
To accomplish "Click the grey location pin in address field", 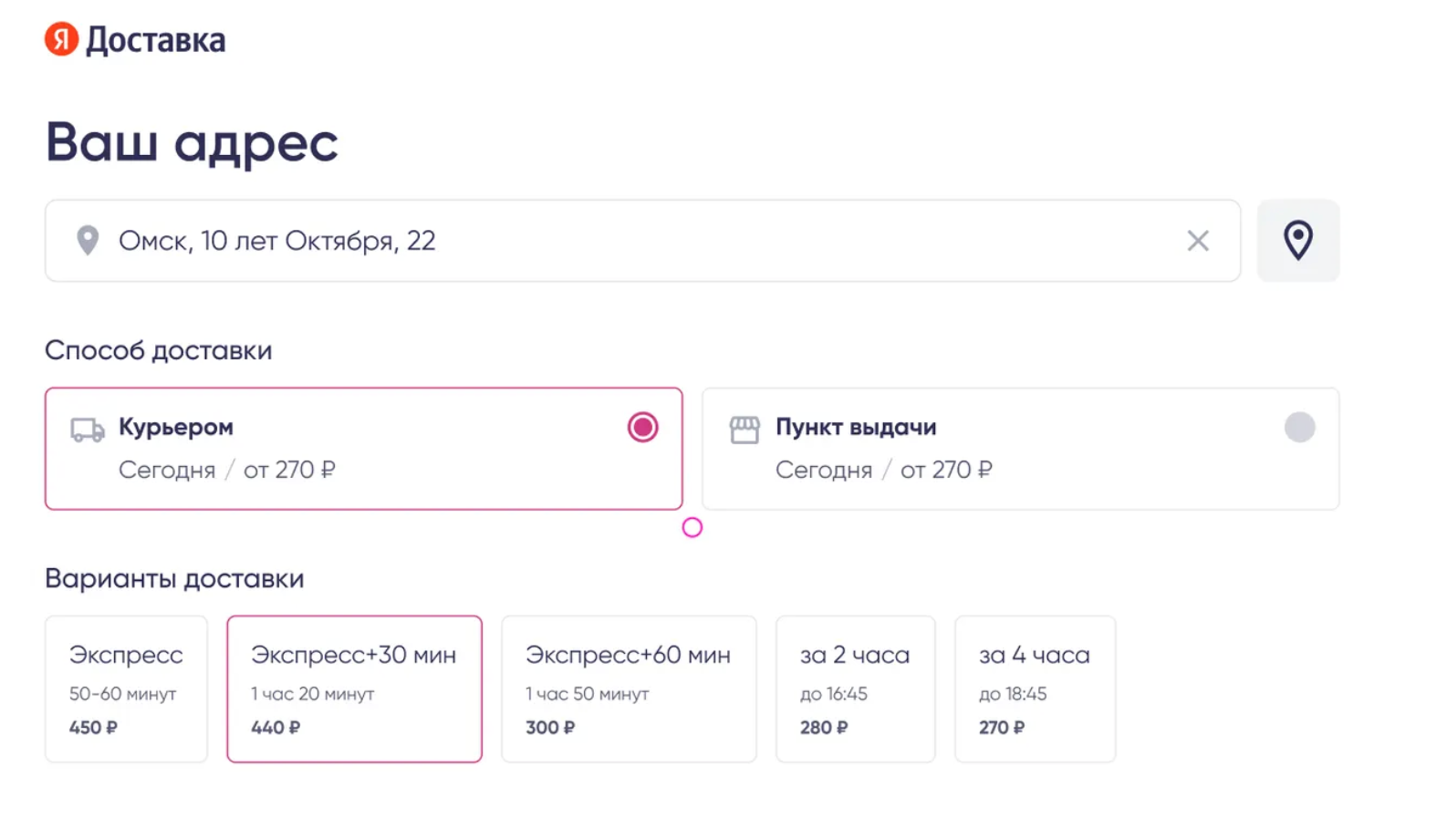I will [88, 241].
